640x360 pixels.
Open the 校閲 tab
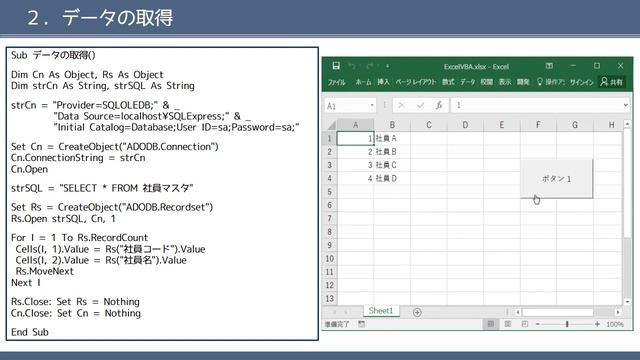487,82
